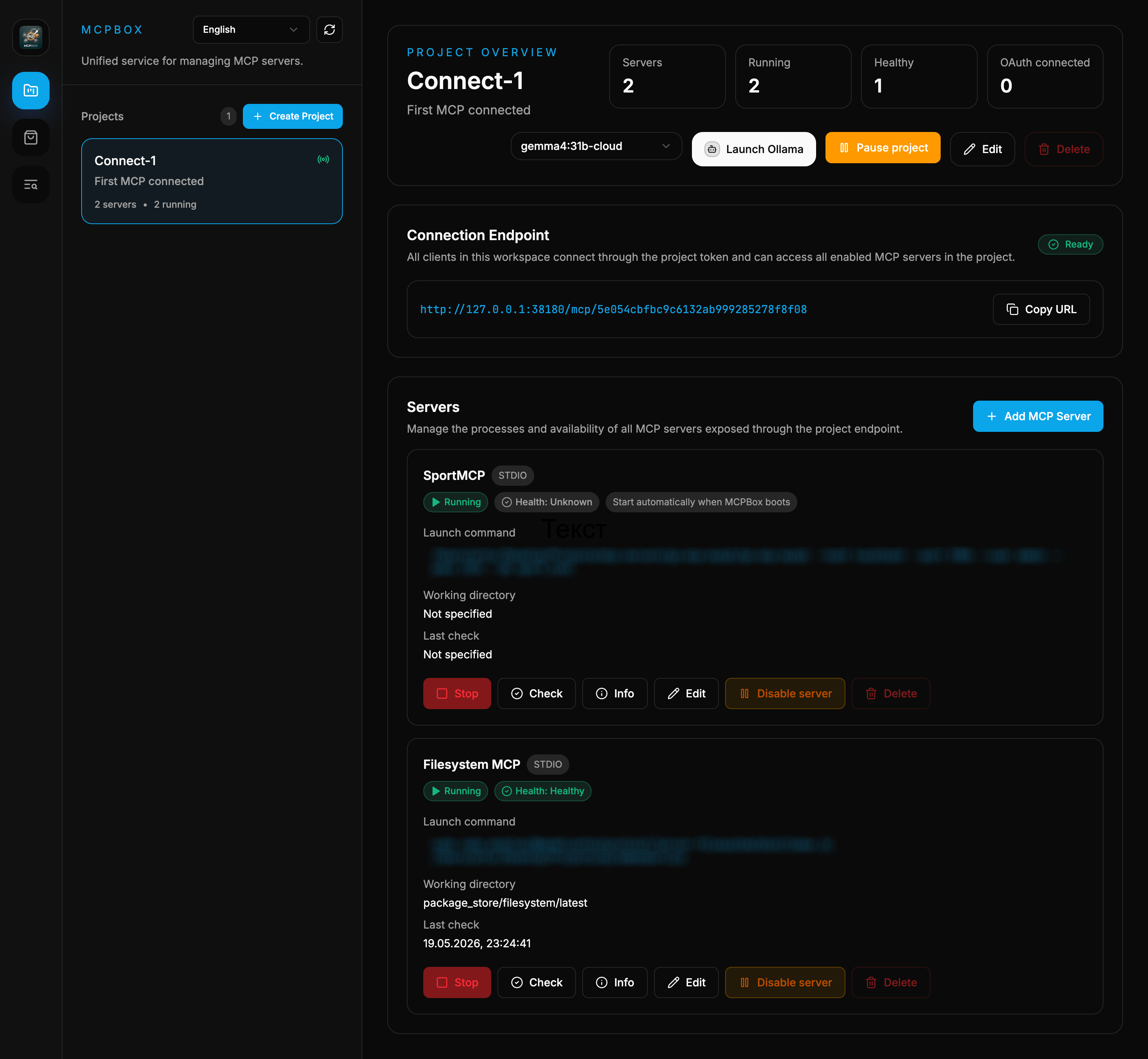
Task: Stop the SportMCP server
Action: click(457, 694)
